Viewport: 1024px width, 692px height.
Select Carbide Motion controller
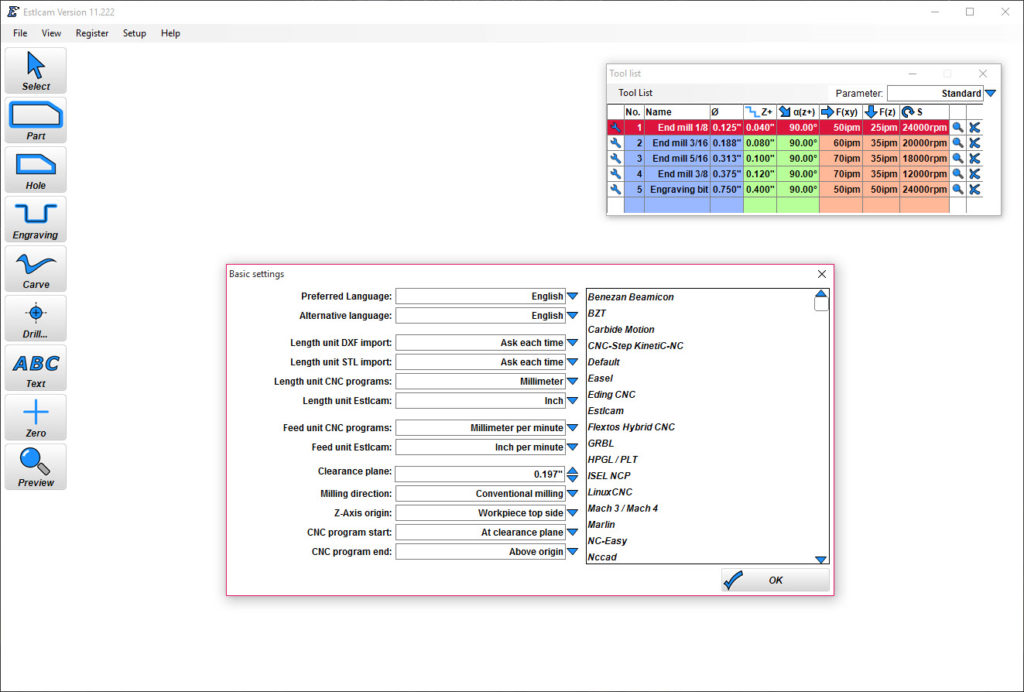[621, 330]
